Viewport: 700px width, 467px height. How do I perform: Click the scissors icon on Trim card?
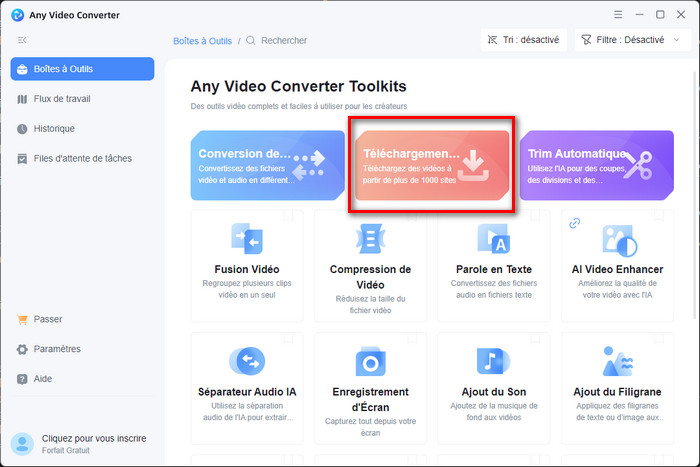click(x=638, y=165)
